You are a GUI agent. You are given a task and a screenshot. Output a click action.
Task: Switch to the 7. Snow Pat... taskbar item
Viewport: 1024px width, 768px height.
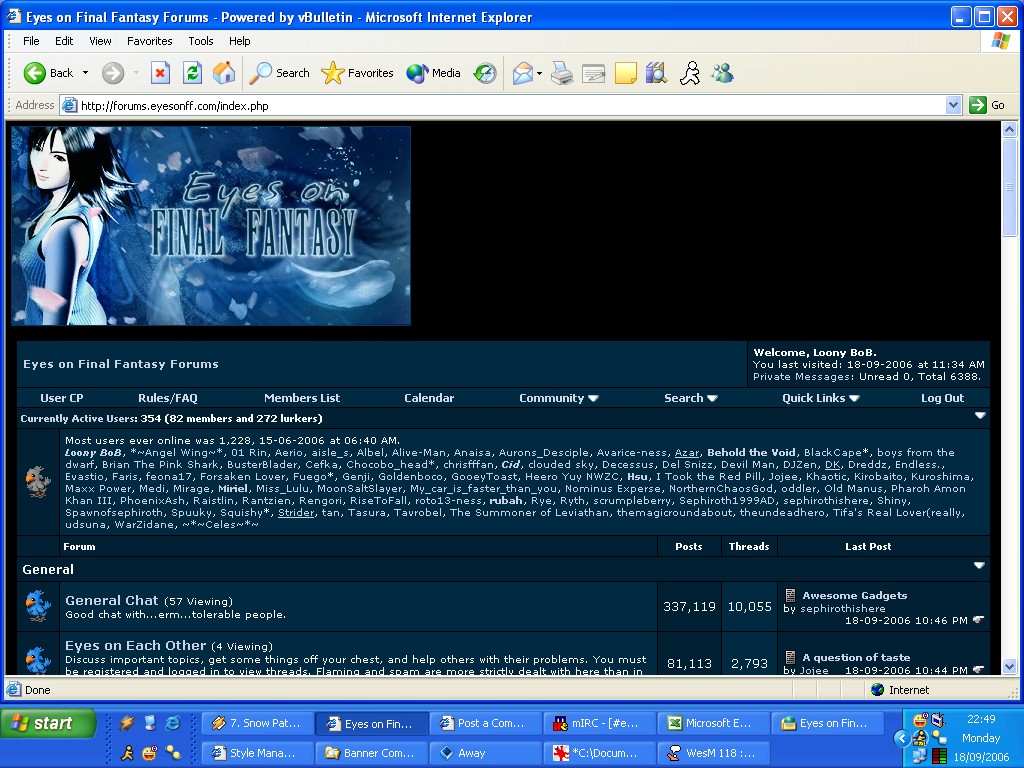pos(258,723)
